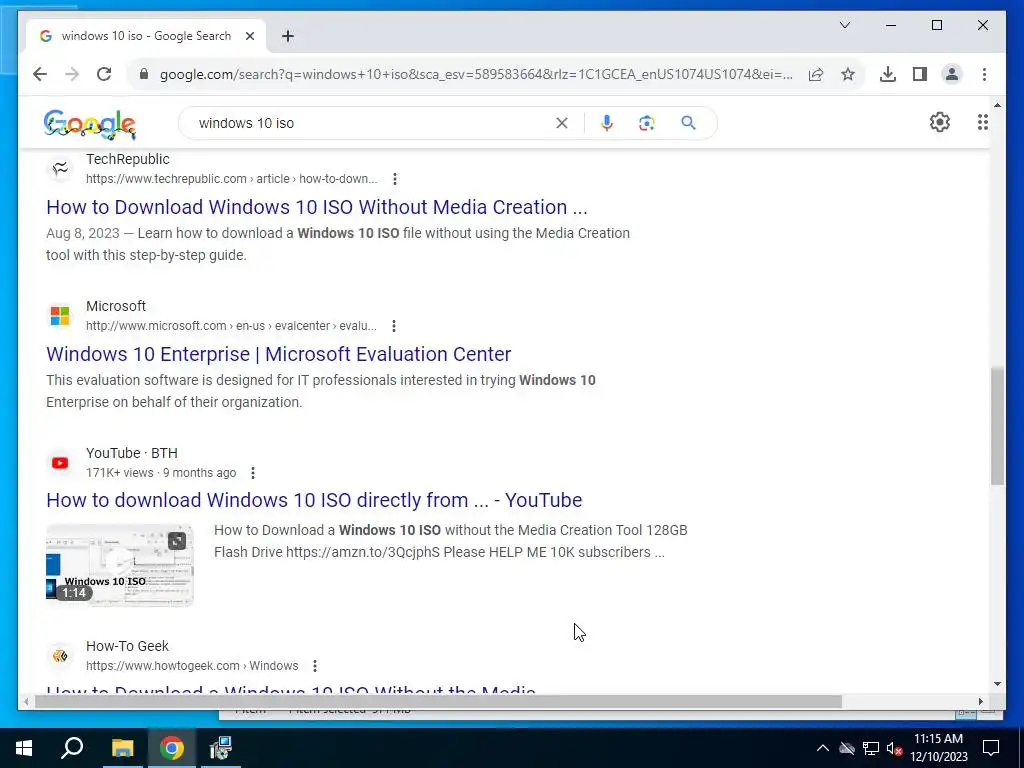Screen dimensions: 1024x768
Task: Click the TechRepublic site favicon
Action: click(x=60, y=169)
